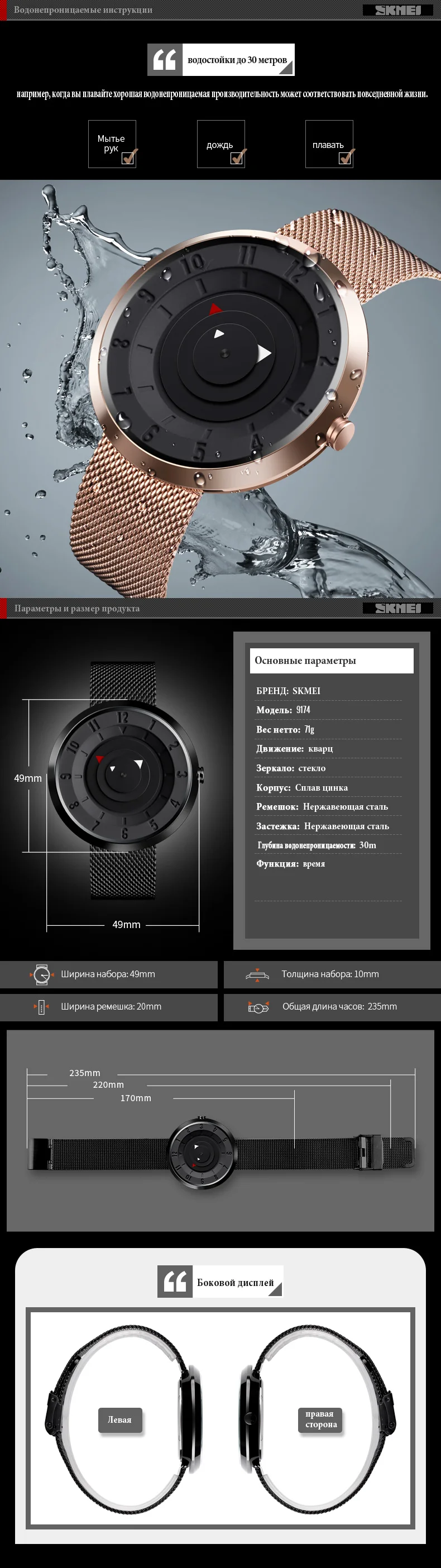Screen dimensions: 441x1568
Task: Select the Корпус: Сплав цинка row
Action: 328,788
